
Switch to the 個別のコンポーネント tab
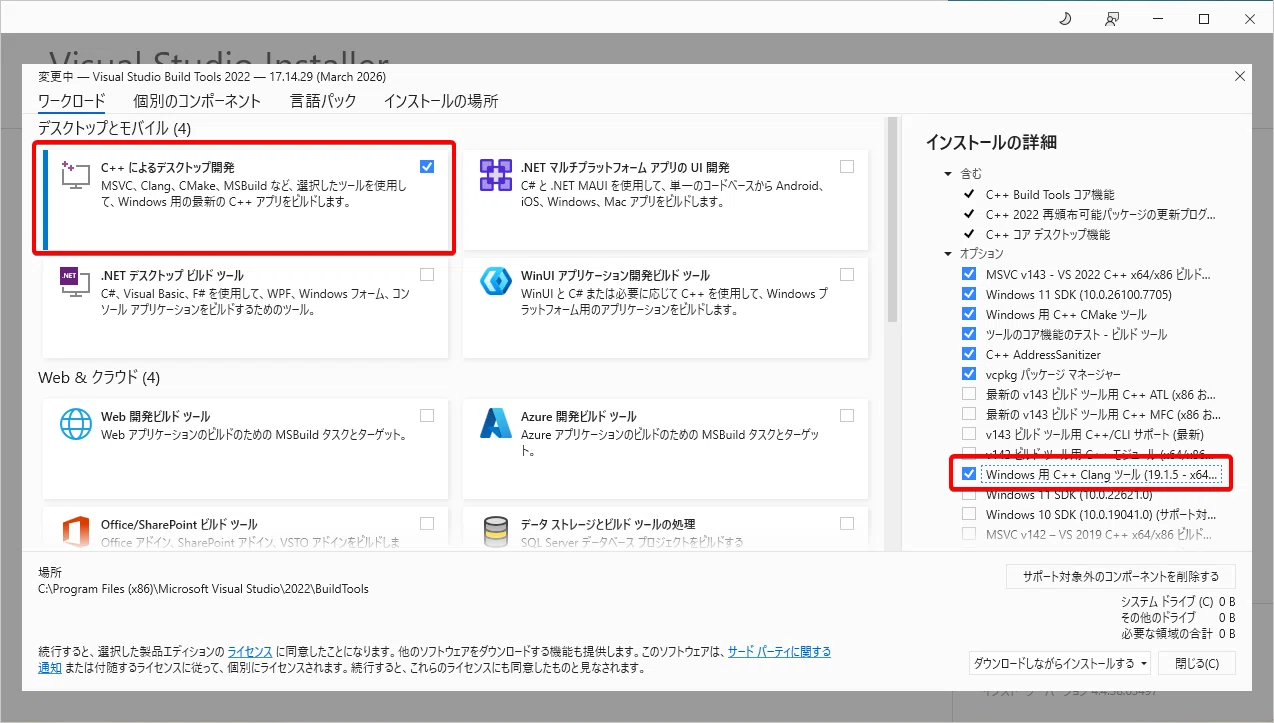coord(197,101)
